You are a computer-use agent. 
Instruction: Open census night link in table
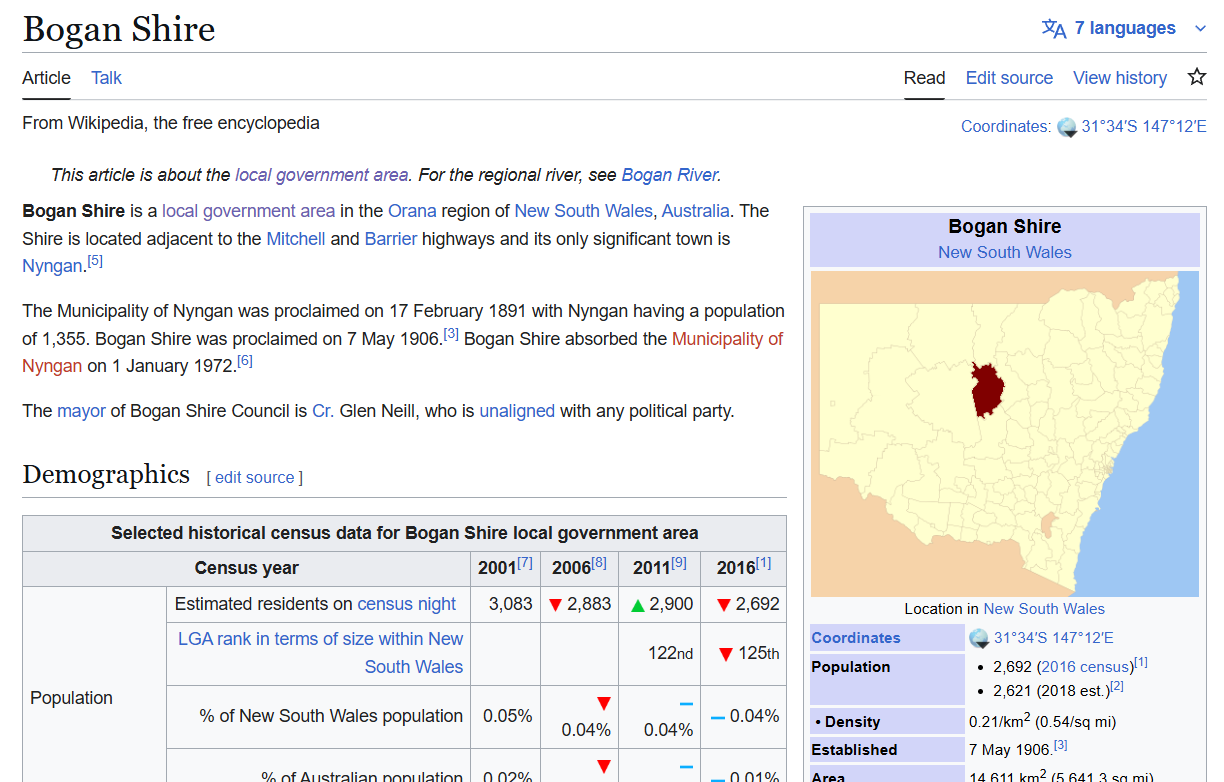406,604
